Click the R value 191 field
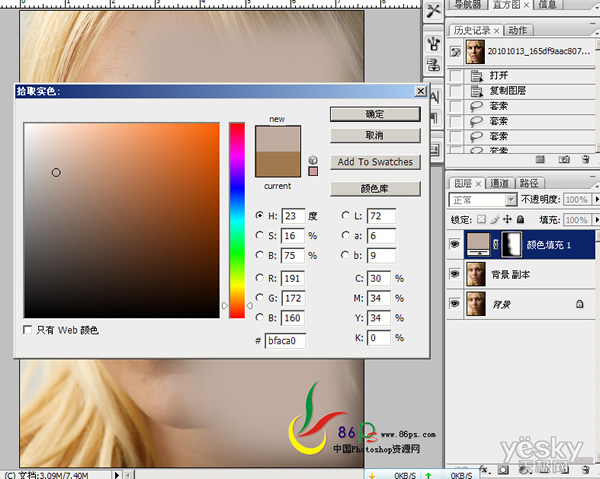 (x=293, y=278)
